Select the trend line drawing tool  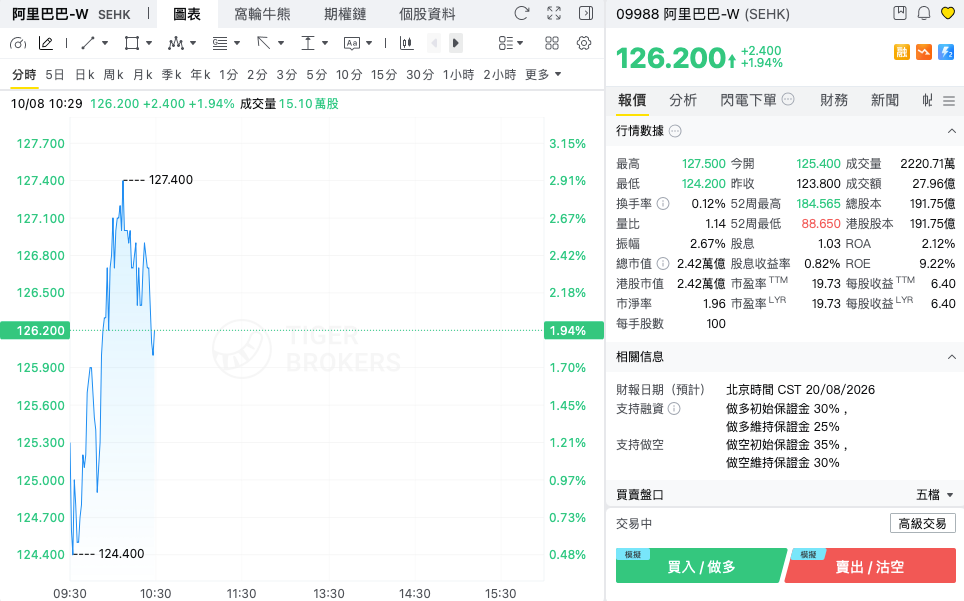(88, 43)
